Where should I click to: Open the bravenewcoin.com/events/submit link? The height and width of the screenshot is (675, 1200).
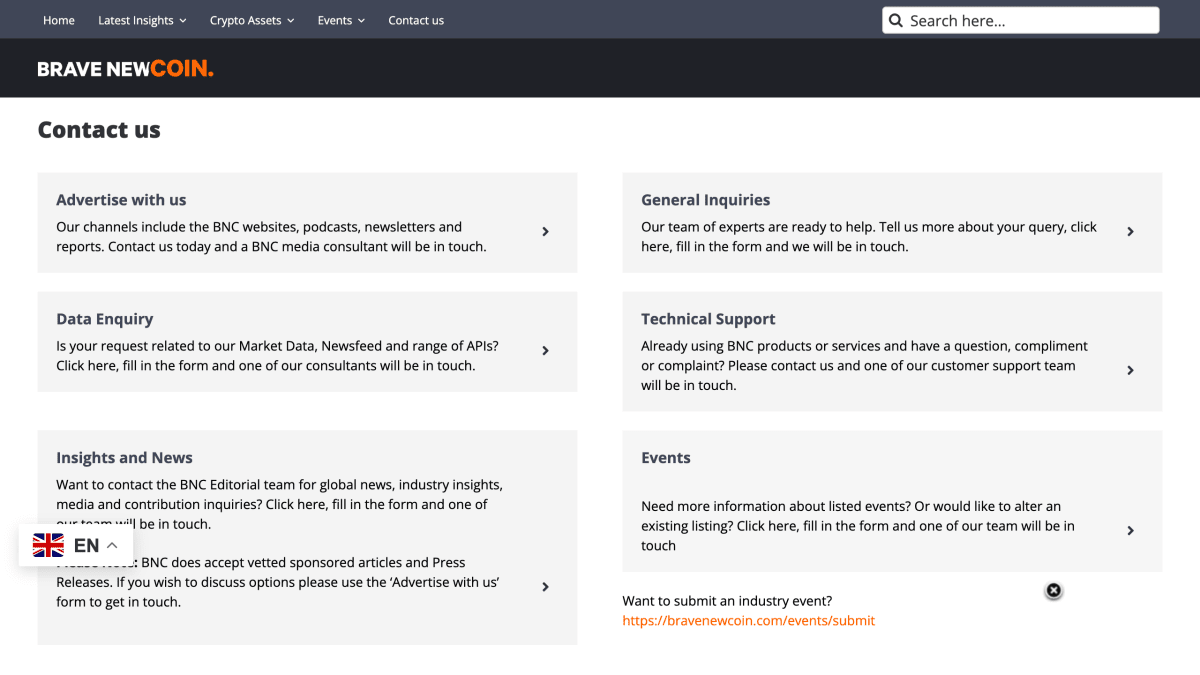[x=748, y=621]
